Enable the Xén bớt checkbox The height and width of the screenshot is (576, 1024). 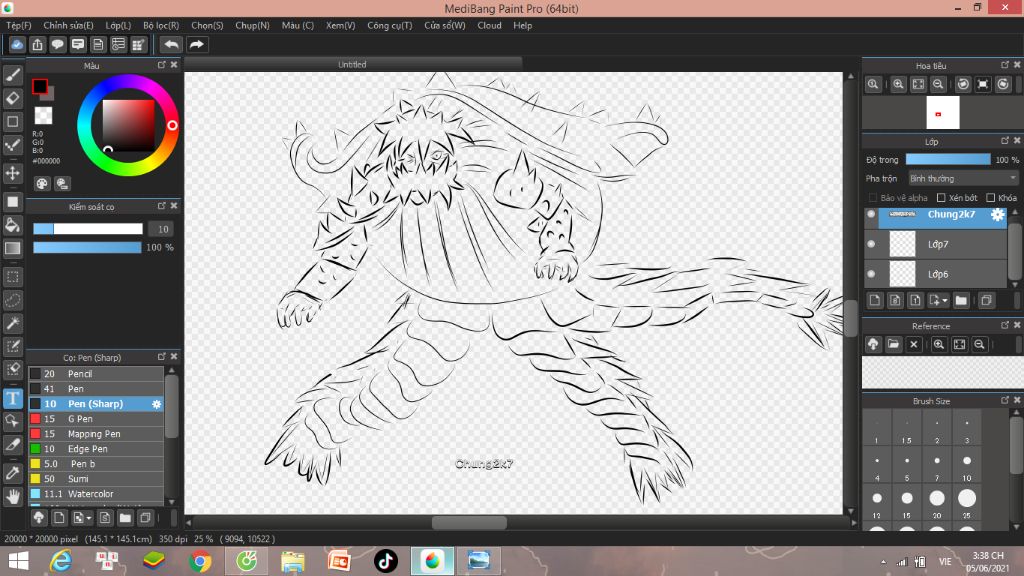[x=941, y=197]
